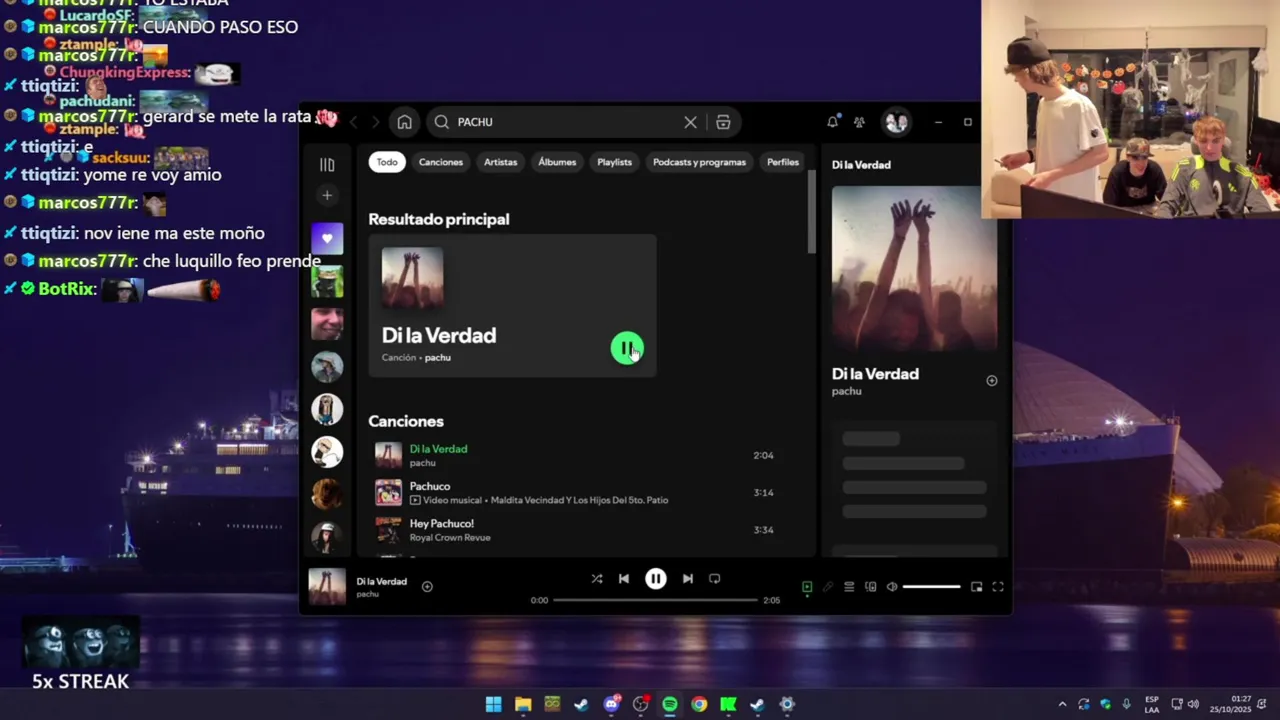Screen dimensions: 1280x720
Task: Pause Di la Verdad on main result
Action: (x=627, y=348)
